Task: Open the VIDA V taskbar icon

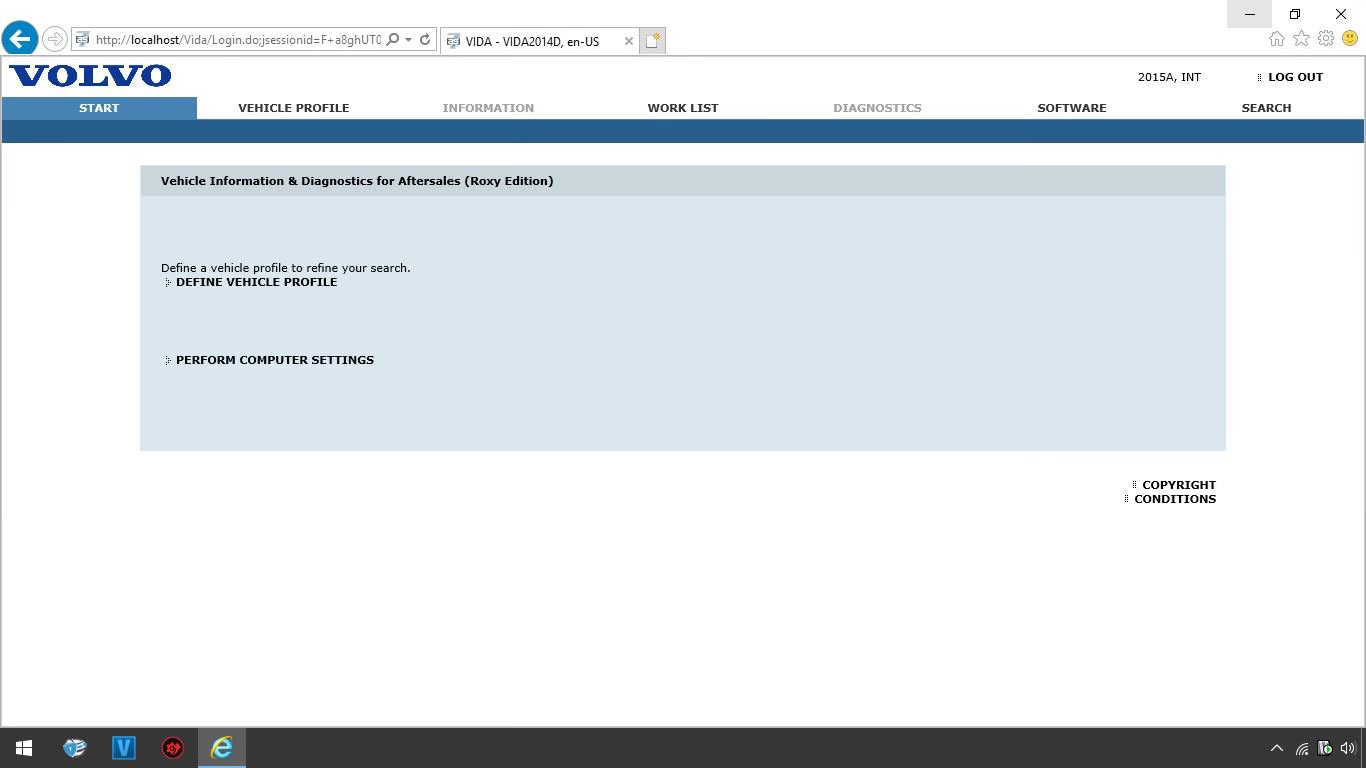Action: [x=124, y=748]
